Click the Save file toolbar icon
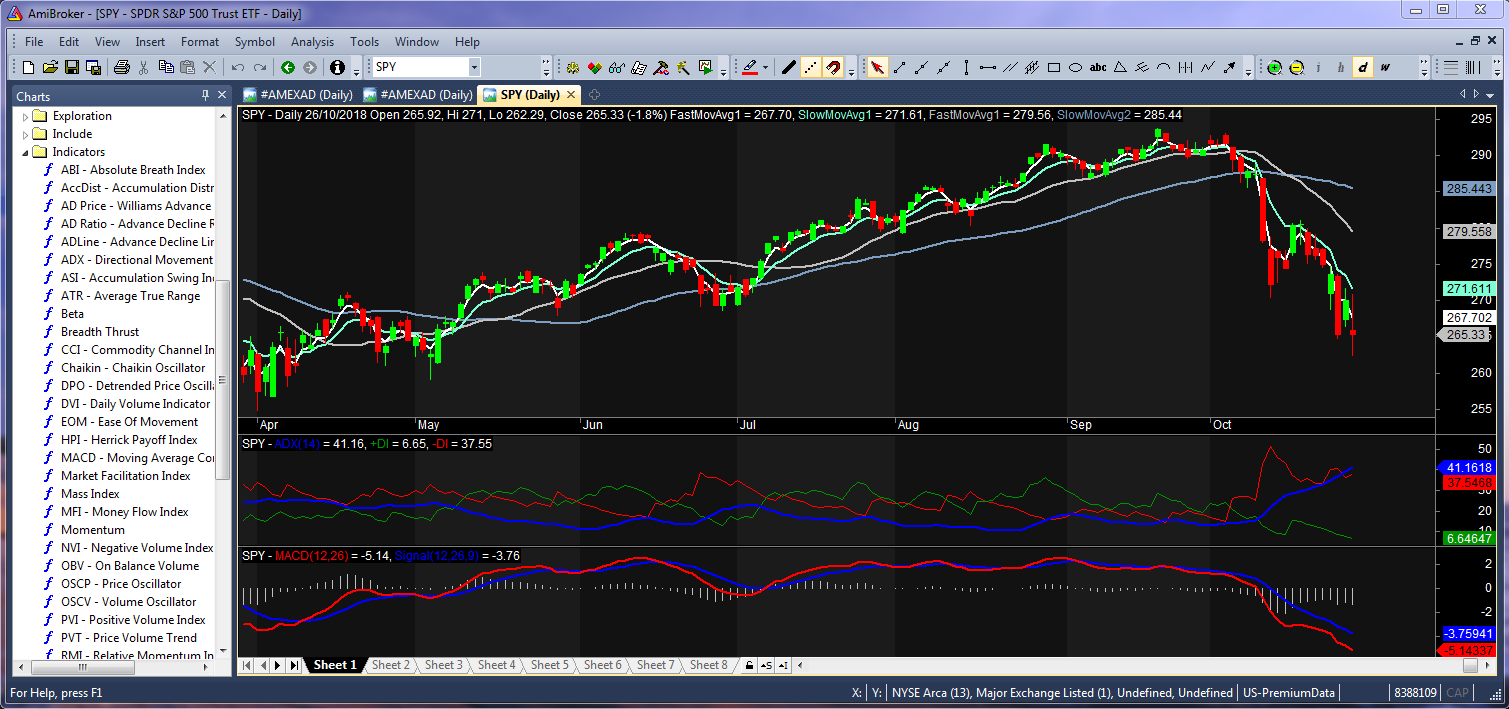The width and height of the screenshot is (1509, 709). click(72, 68)
